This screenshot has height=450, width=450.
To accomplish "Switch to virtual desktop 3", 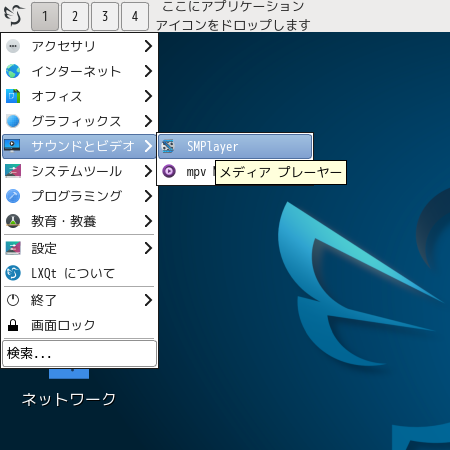I will [x=105, y=16].
